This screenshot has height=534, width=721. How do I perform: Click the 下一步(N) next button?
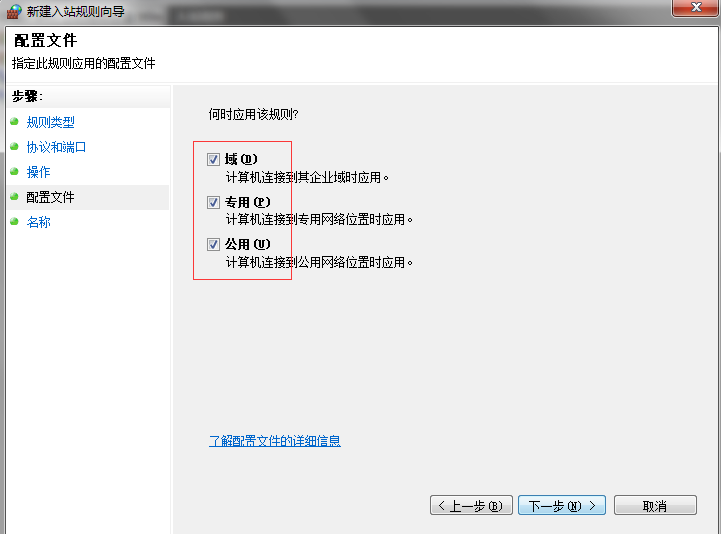pos(561,505)
